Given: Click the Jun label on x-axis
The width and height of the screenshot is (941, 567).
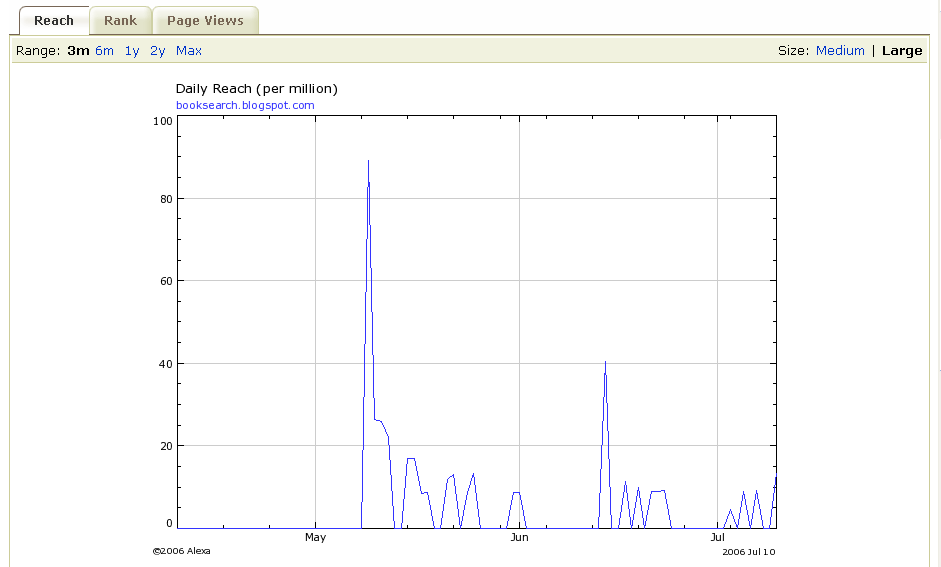Looking at the screenshot, I should pos(519,538).
